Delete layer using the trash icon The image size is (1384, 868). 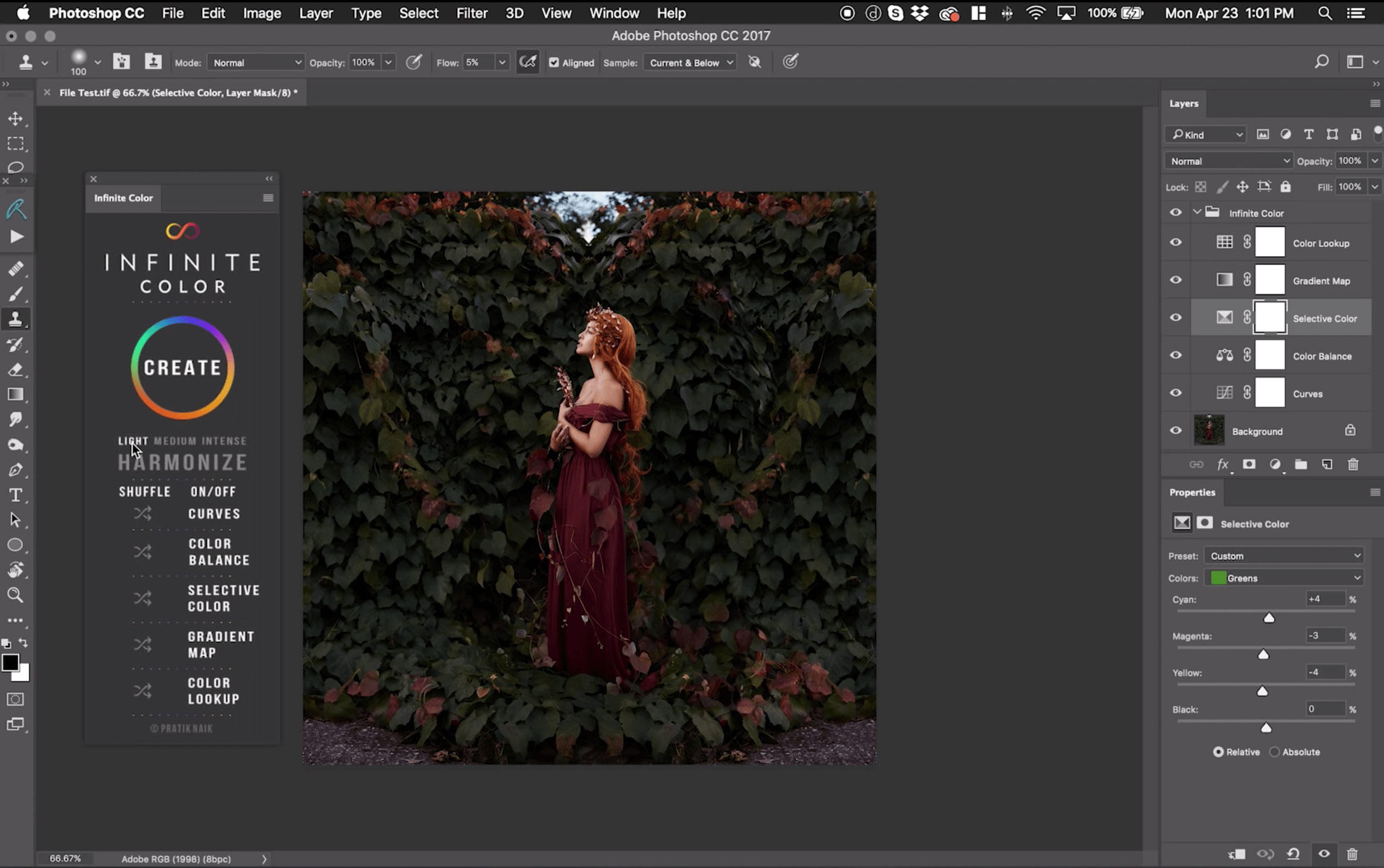tap(1353, 464)
